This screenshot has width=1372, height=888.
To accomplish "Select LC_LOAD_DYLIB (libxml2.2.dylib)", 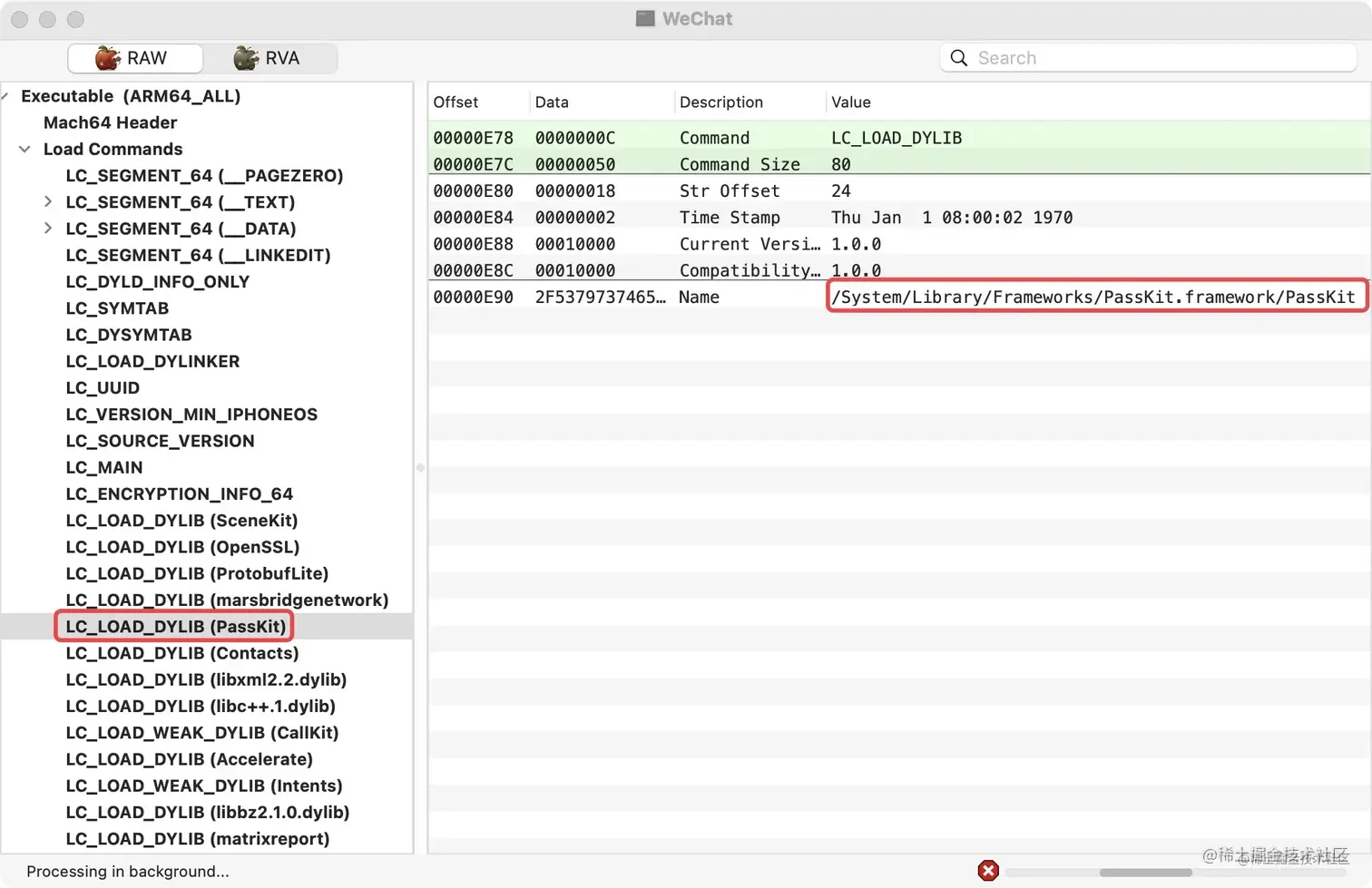I will (206, 679).
